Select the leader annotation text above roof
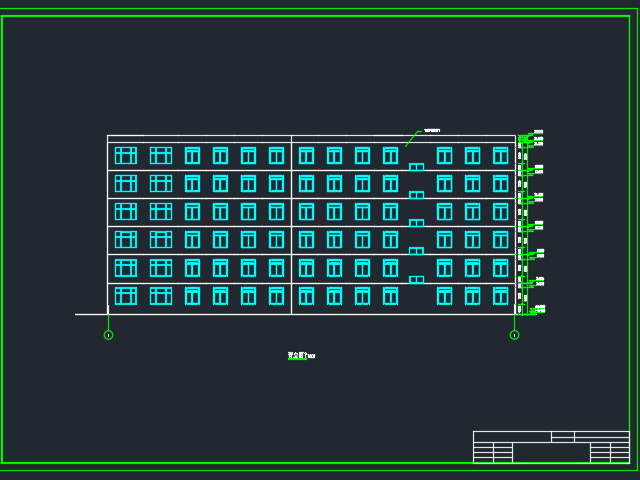Image resolution: width=640 pixels, height=480 pixels. pyautogui.click(x=432, y=131)
